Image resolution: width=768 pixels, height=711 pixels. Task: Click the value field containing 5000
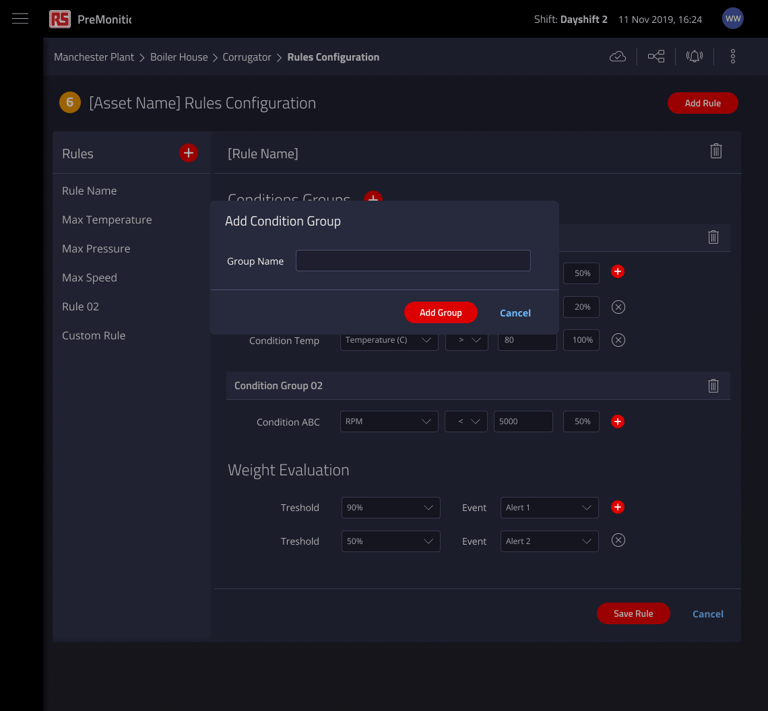(523, 421)
